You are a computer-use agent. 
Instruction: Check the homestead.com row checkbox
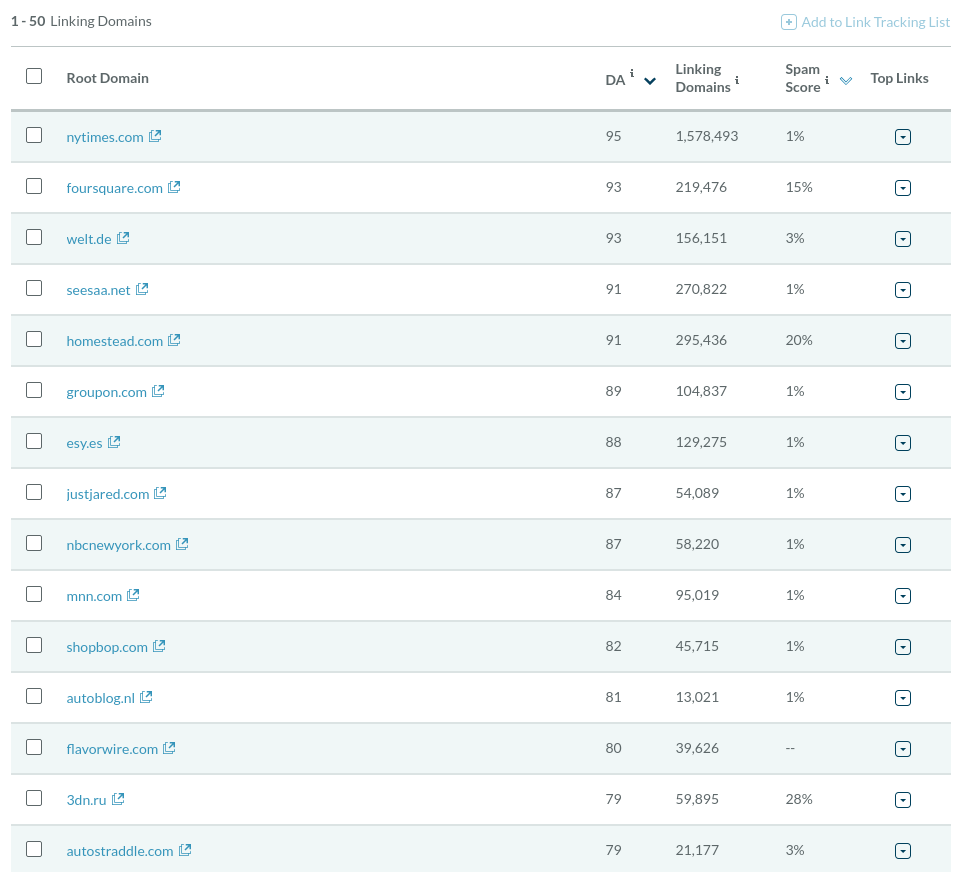tap(34, 339)
